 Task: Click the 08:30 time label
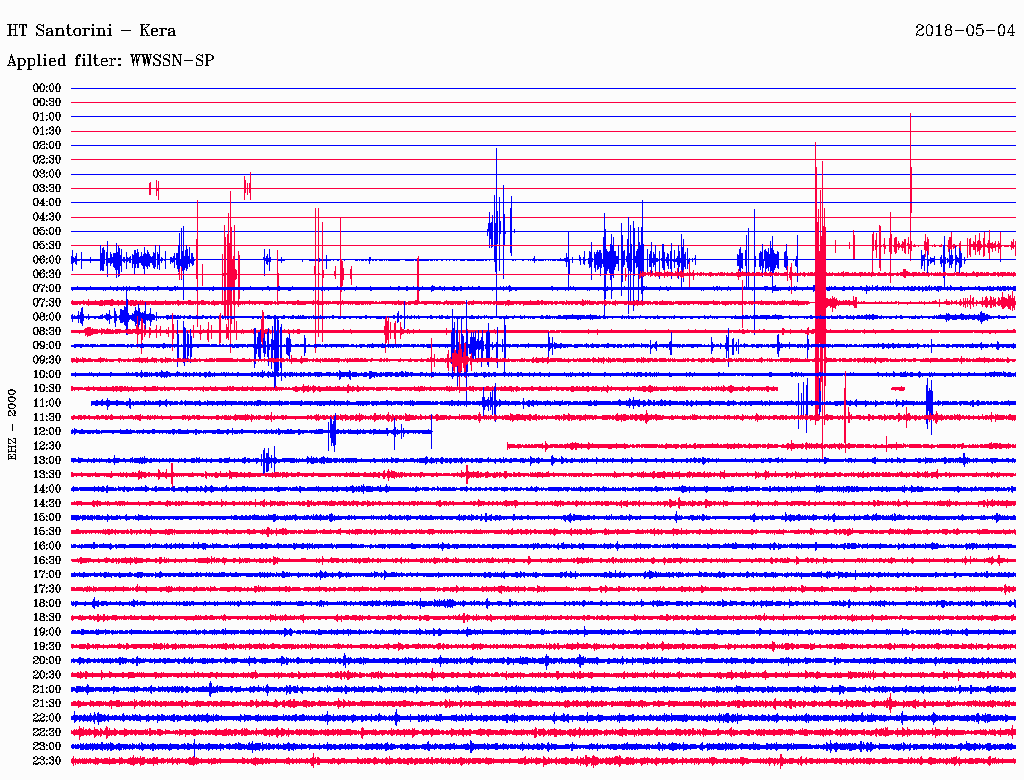[47, 332]
